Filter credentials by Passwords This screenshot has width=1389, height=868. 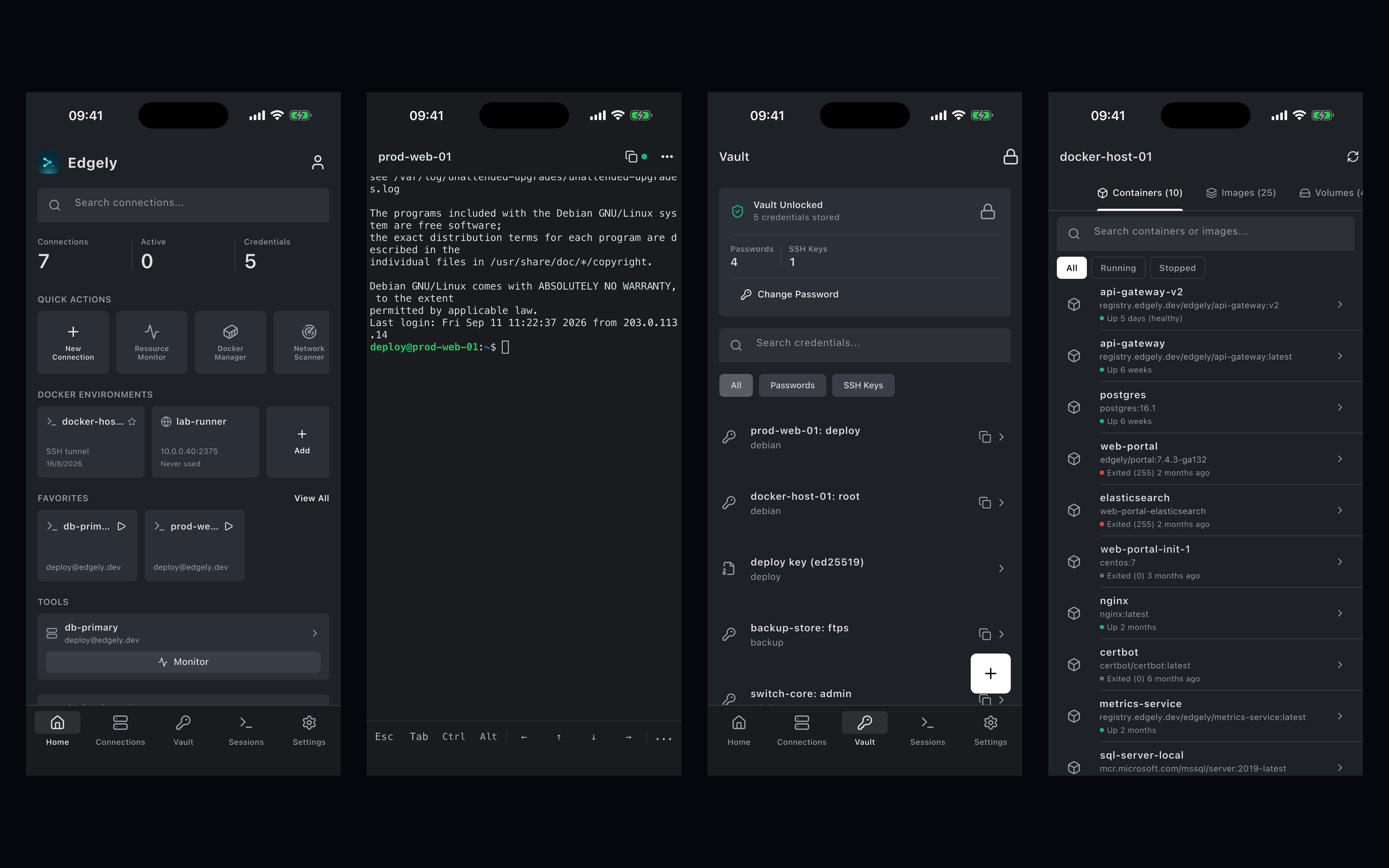pos(792,385)
